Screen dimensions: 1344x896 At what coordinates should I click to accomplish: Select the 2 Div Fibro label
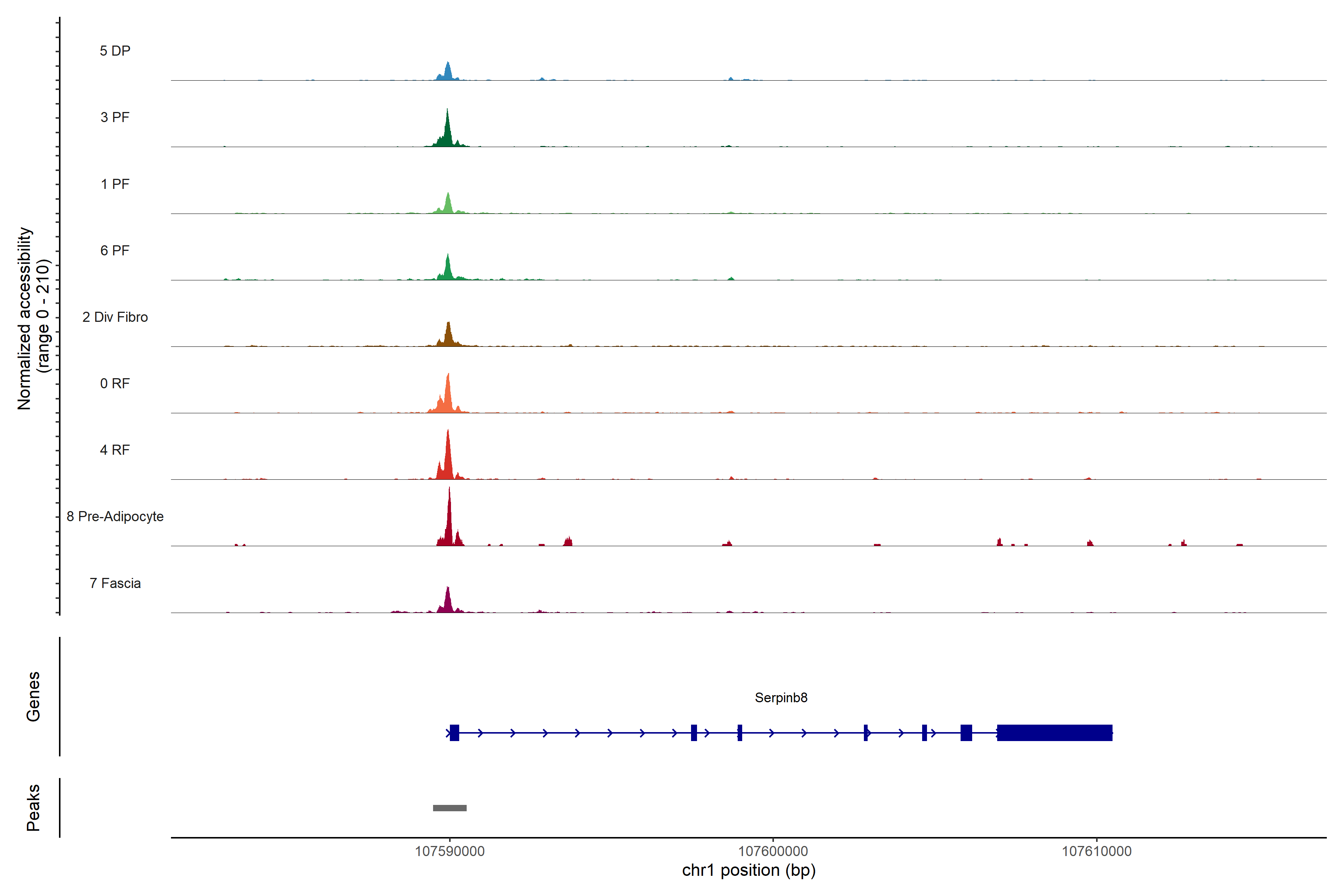tap(115, 317)
